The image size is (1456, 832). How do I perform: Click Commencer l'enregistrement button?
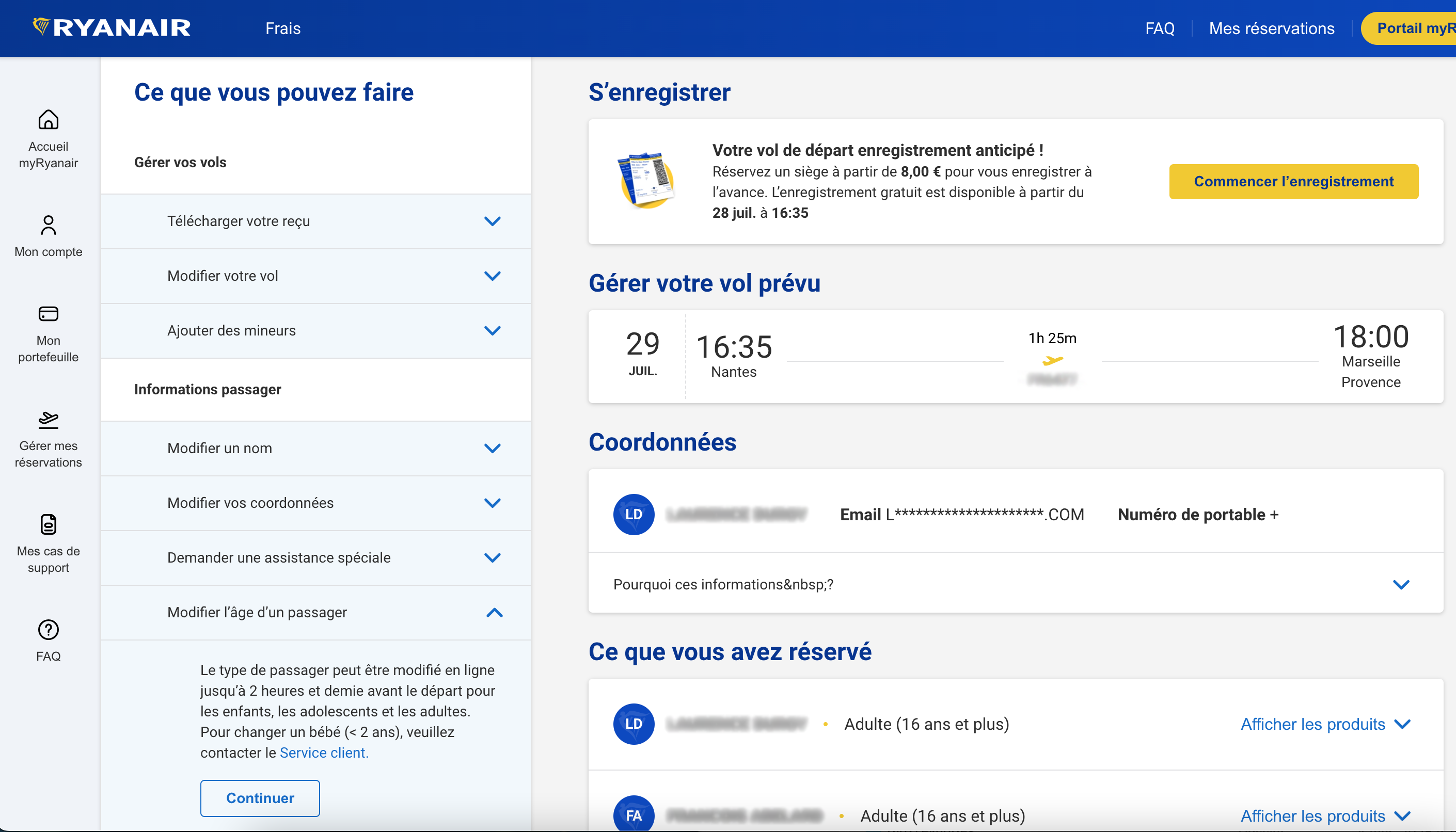[x=1294, y=181]
